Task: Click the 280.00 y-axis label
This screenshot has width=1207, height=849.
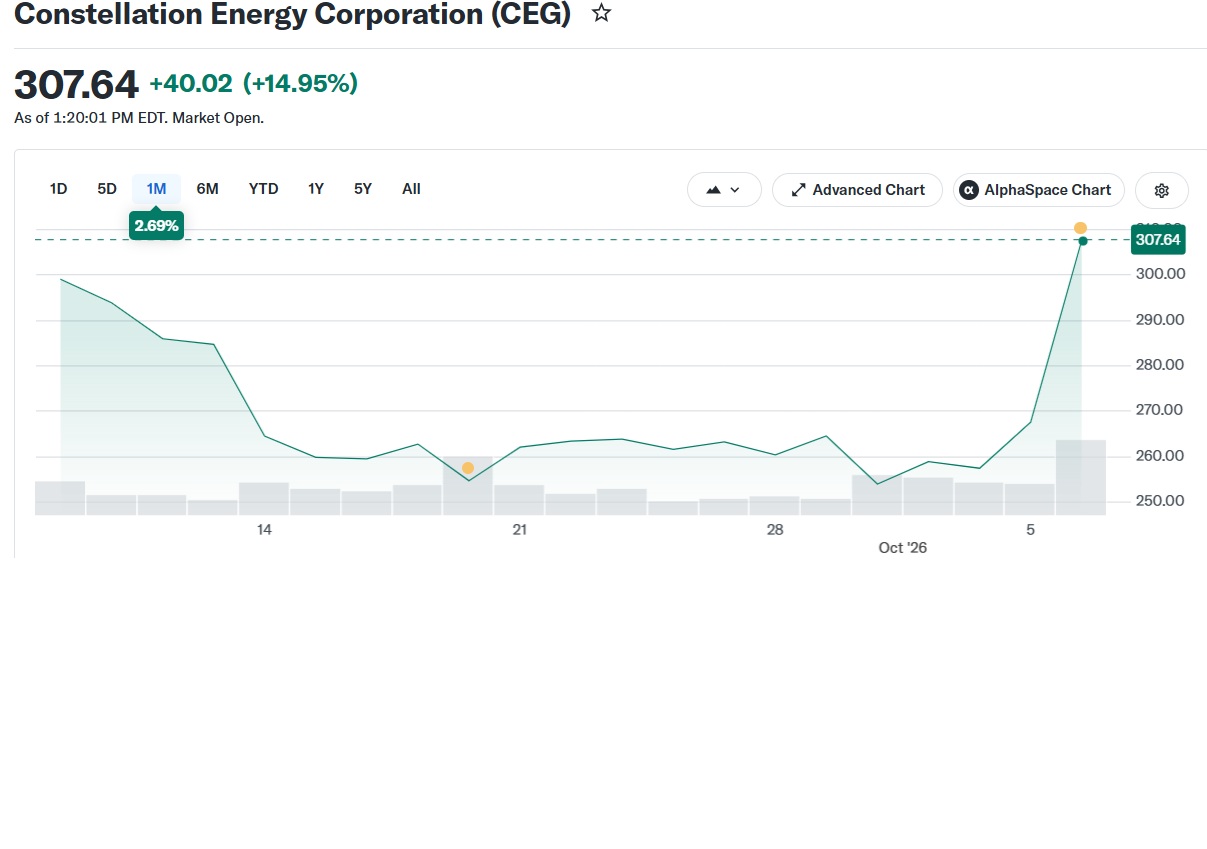Action: [x=1160, y=365]
